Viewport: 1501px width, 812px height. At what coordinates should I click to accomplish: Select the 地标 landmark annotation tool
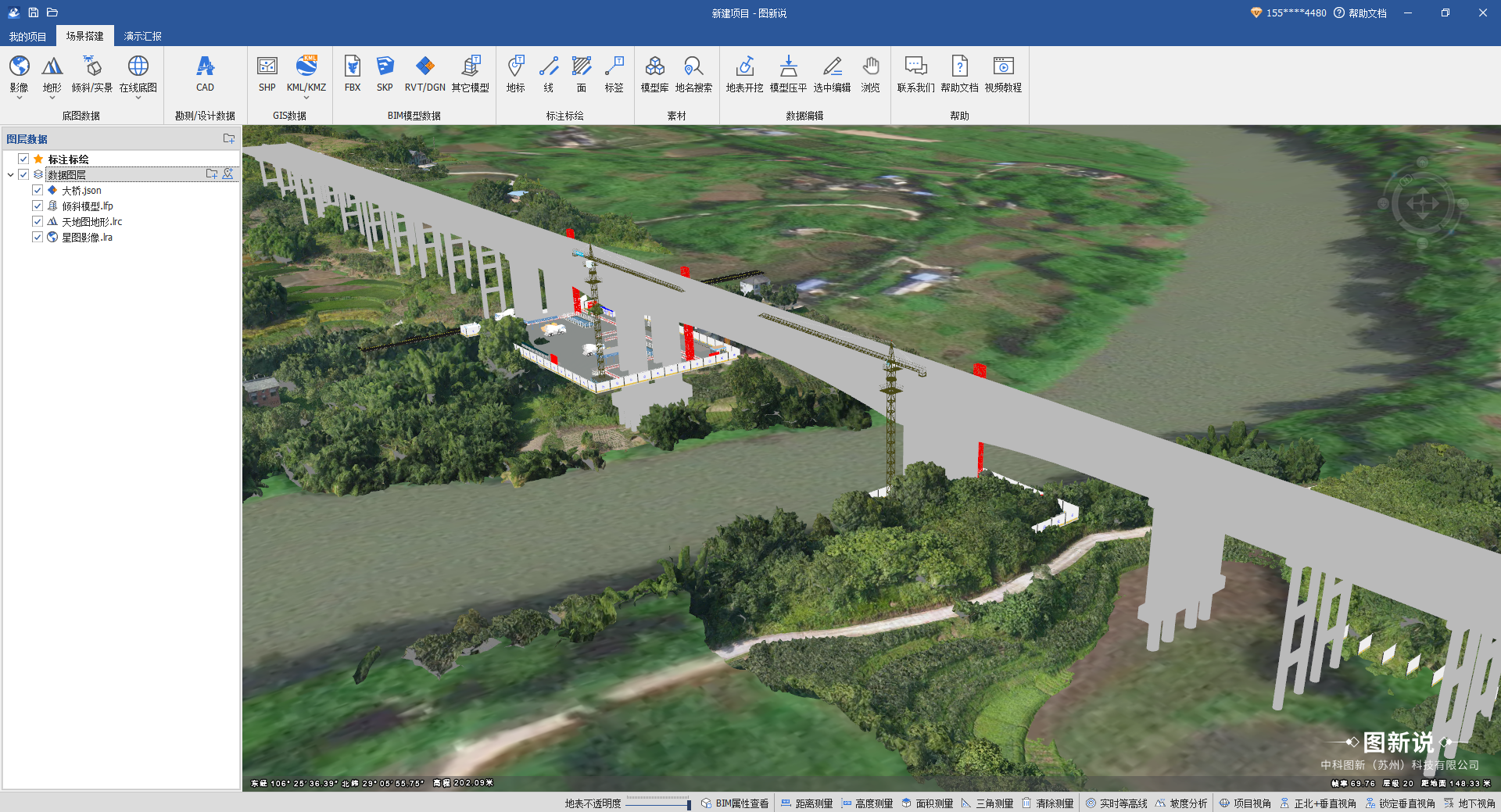(x=515, y=73)
